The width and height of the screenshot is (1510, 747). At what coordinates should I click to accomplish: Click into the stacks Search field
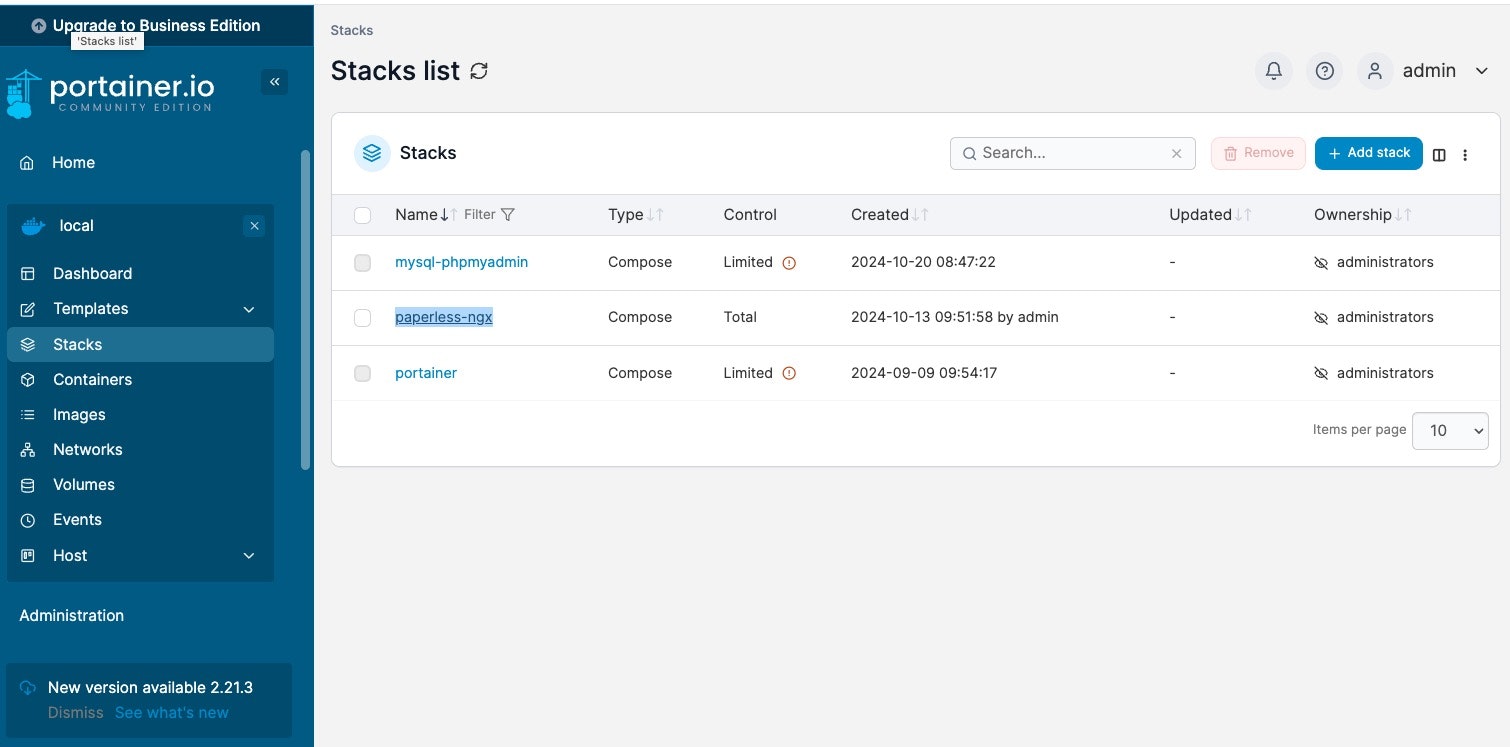pyautogui.click(x=1070, y=153)
